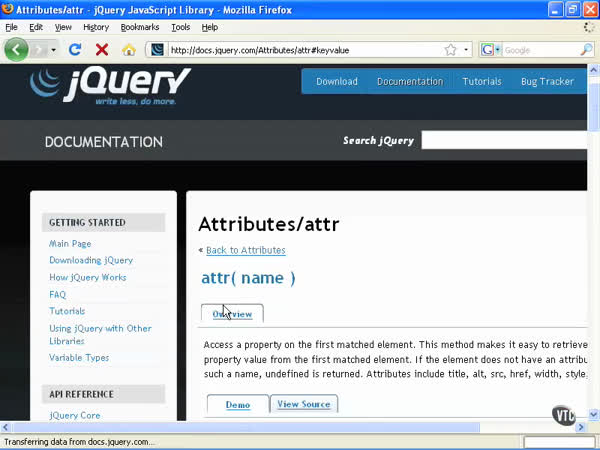Viewport: 600px width, 450px height.
Task: Click the browser Back arrow button
Action: (16, 49)
